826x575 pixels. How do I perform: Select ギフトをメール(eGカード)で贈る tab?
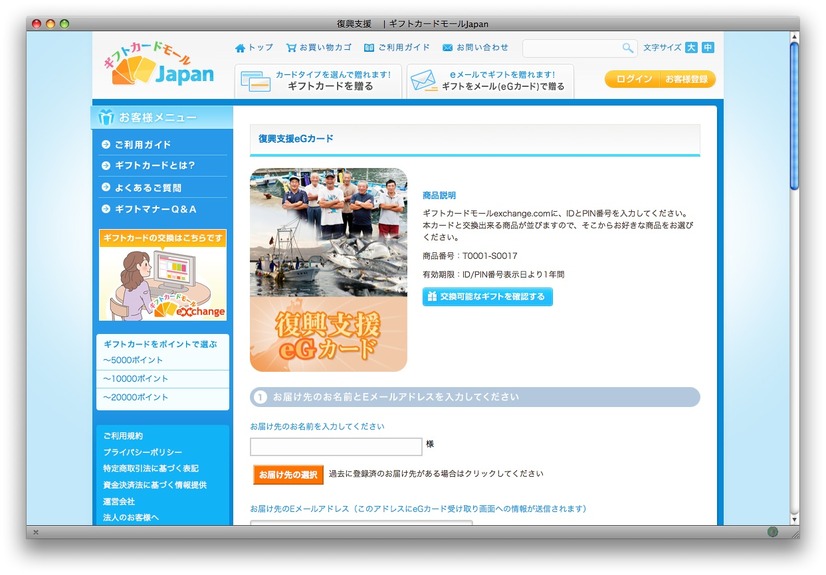[x=490, y=81]
